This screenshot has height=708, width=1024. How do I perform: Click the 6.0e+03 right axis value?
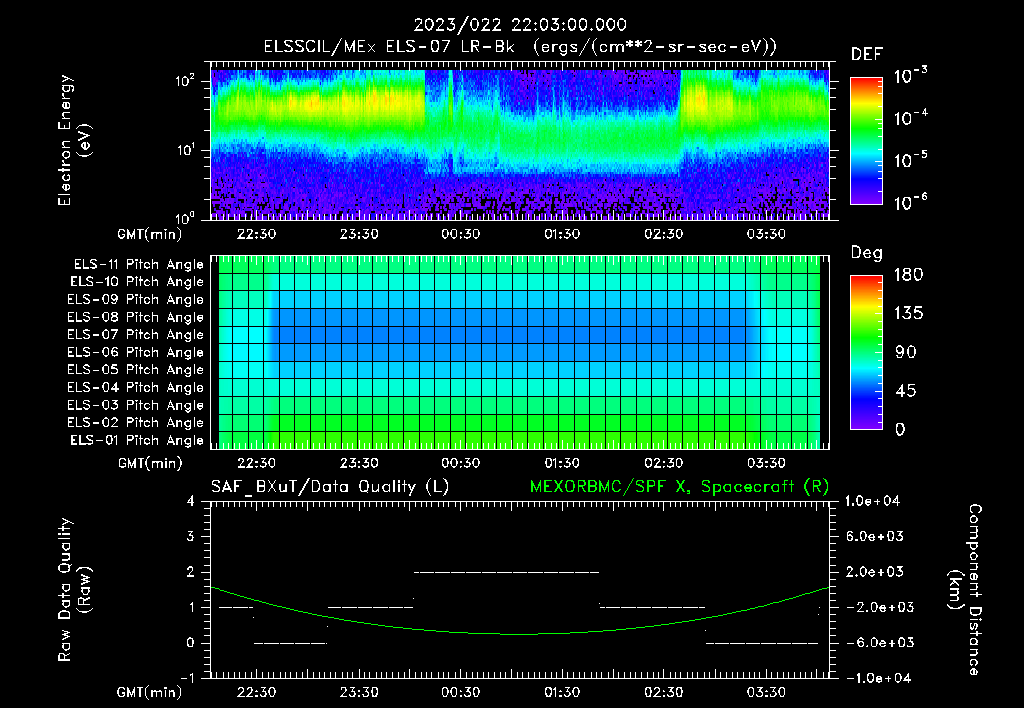[x=875, y=537]
